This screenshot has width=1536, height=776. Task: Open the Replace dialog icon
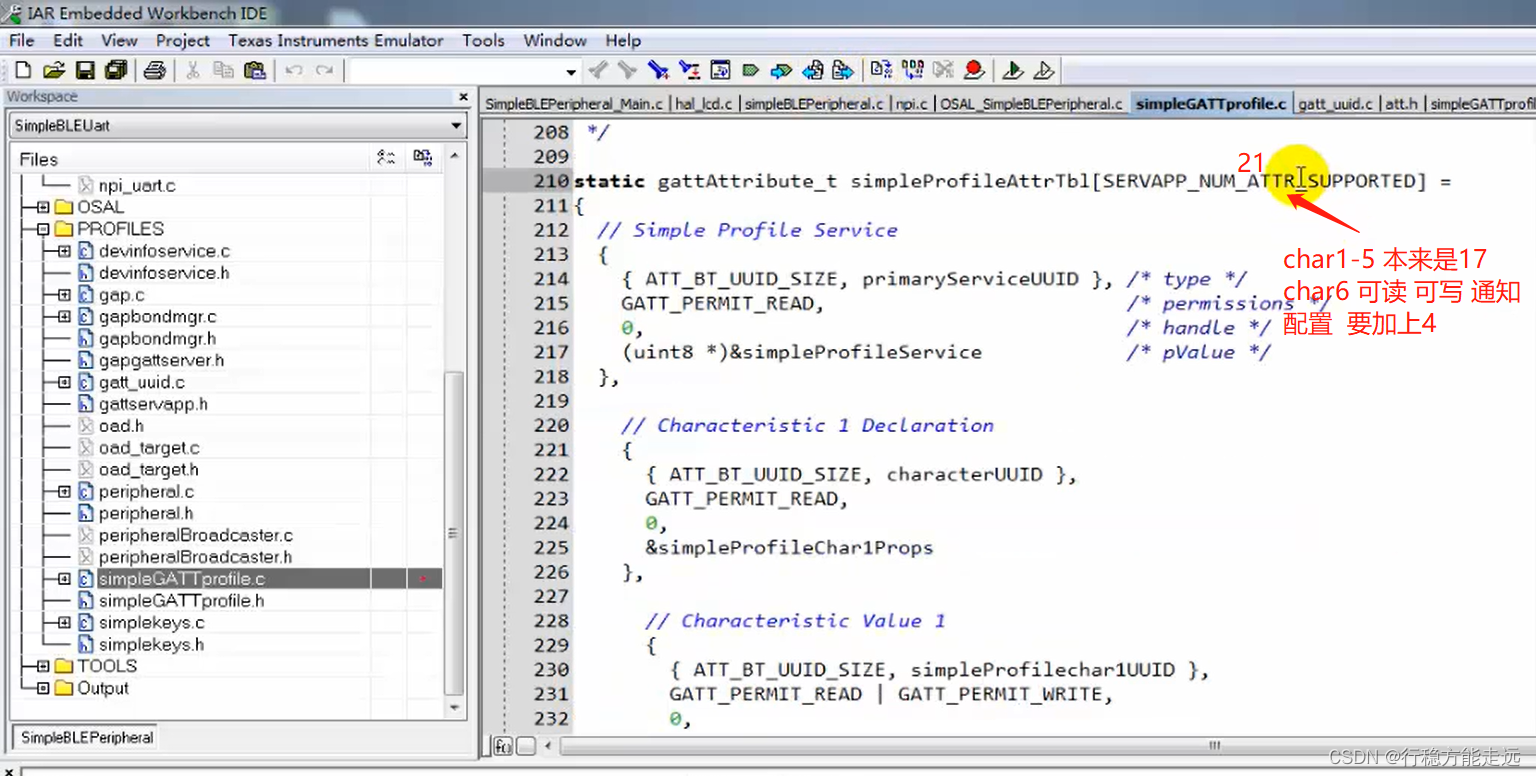pyautogui.click(x=689, y=70)
